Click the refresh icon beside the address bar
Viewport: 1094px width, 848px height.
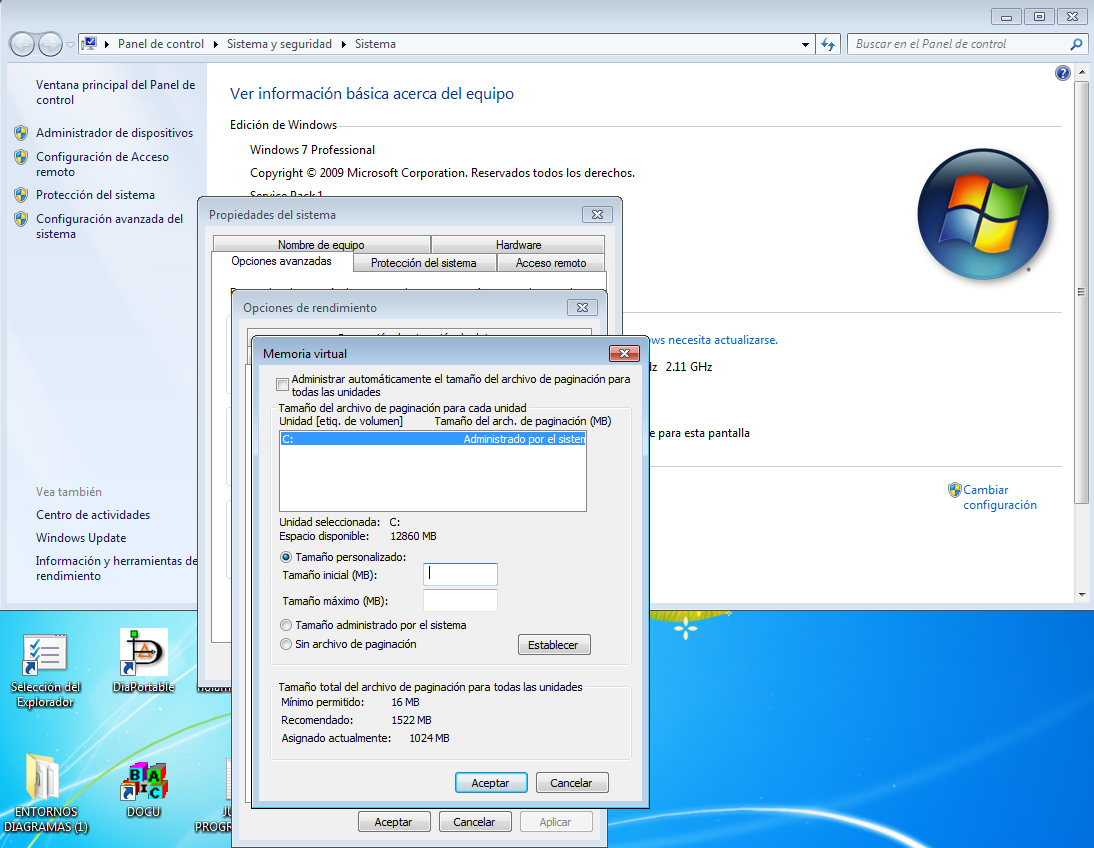[x=828, y=44]
